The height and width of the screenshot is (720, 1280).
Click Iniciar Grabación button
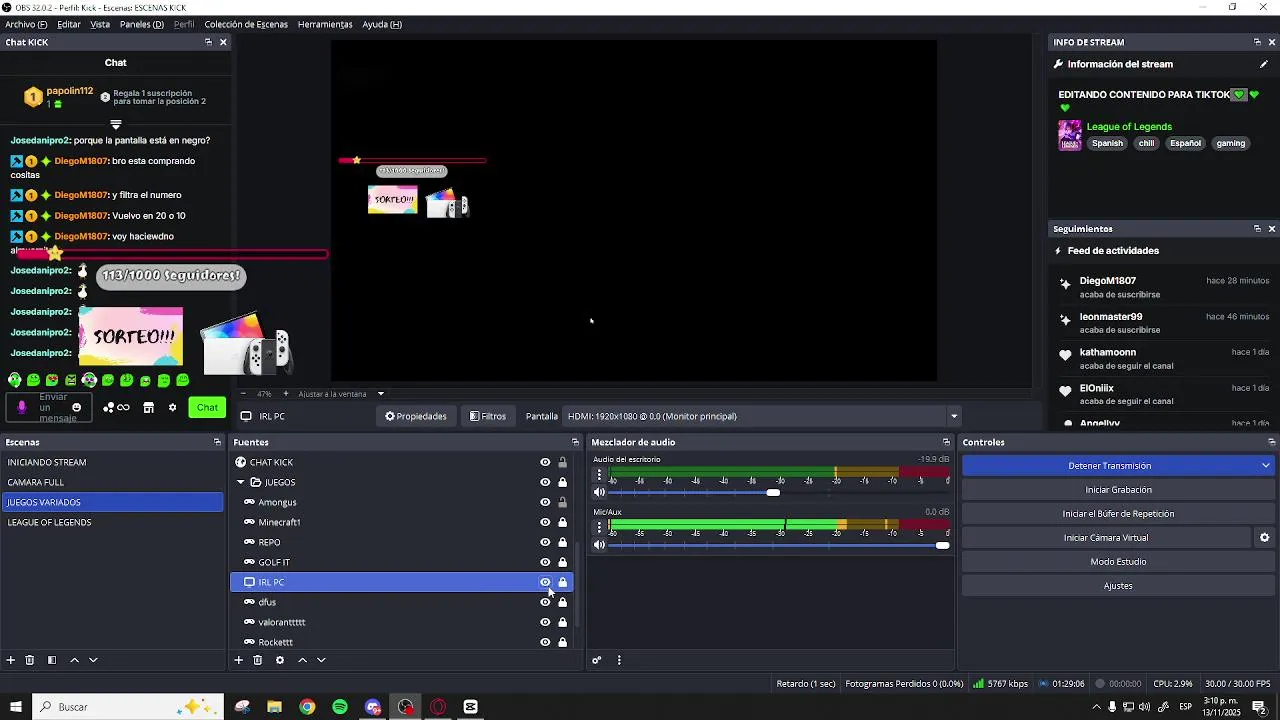tap(1118, 490)
